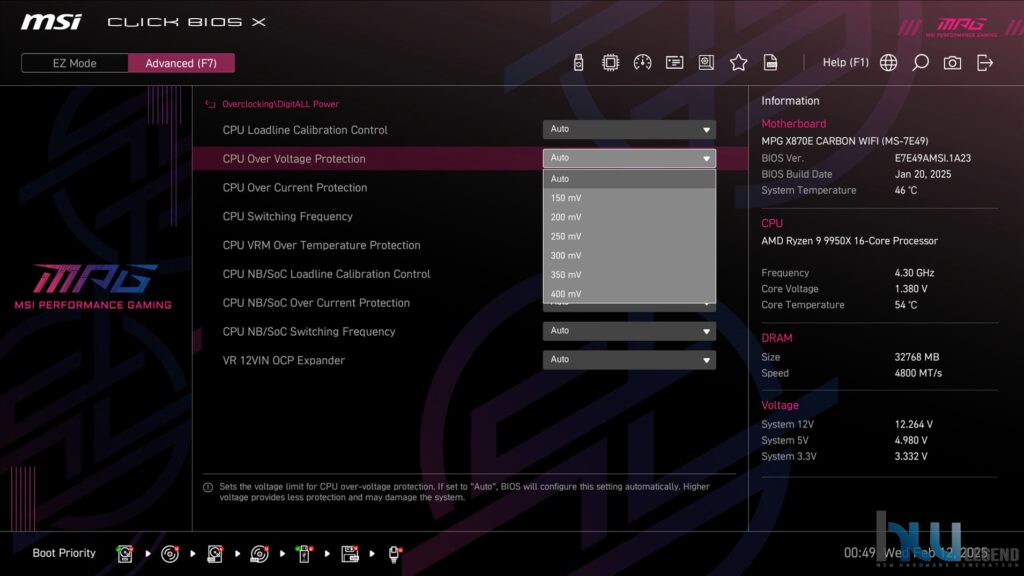The height and width of the screenshot is (576, 1024).
Task: Select the USB hard disk boot priority icon
Action: point(215,554)
